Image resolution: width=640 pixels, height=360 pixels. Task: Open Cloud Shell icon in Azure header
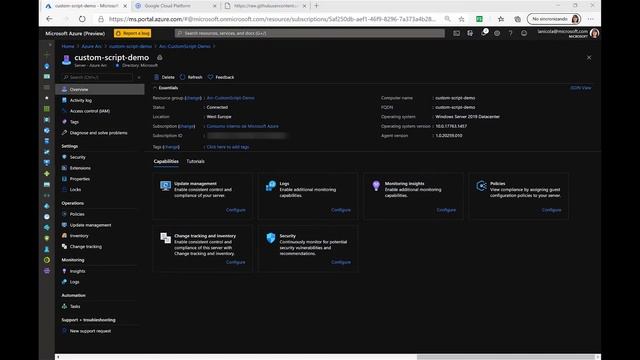(x=456, y=33)
